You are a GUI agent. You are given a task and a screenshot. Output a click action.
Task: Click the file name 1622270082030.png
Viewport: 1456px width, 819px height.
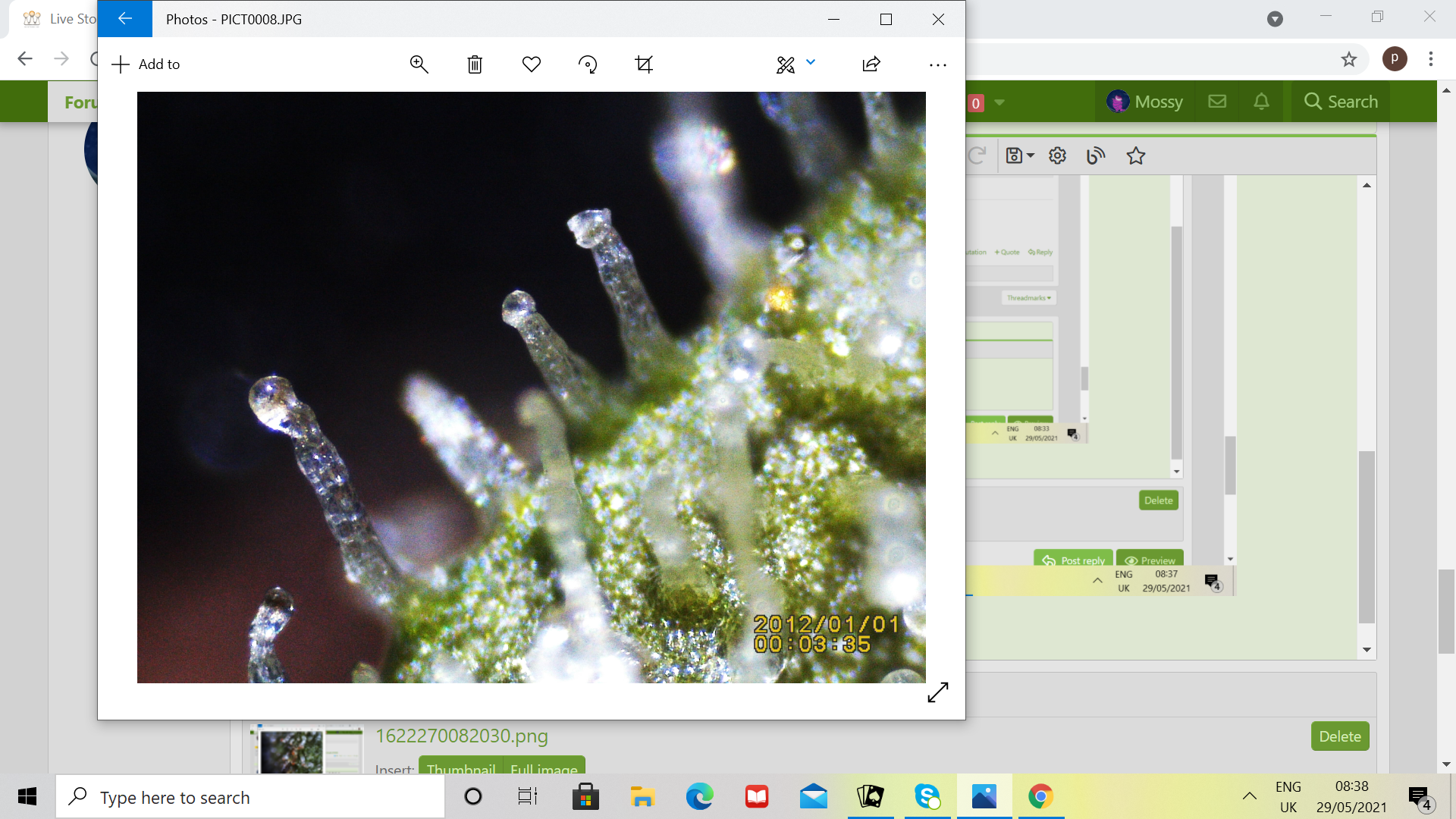click(x=462, y=736)
